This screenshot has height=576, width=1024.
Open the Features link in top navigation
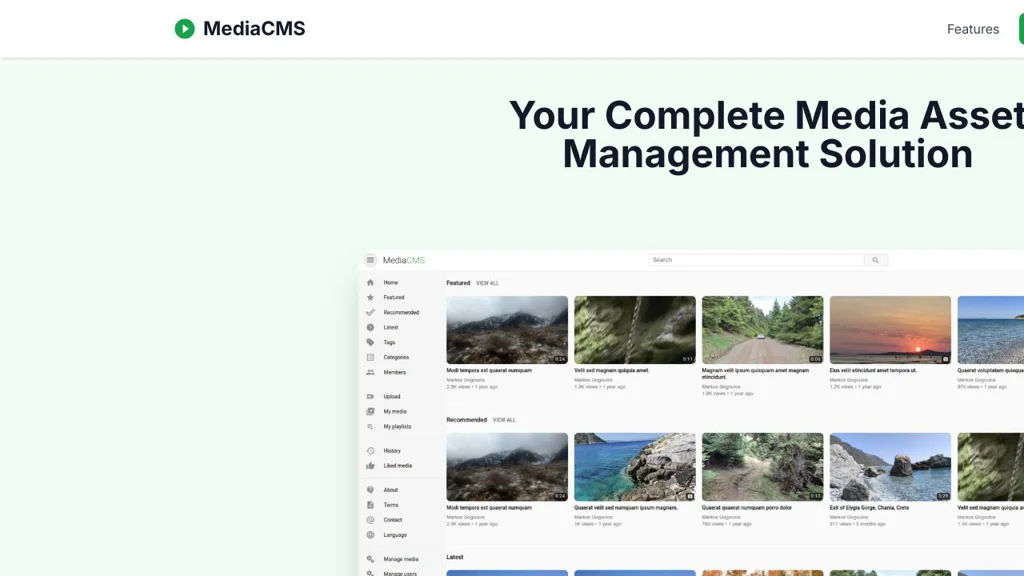972,29
